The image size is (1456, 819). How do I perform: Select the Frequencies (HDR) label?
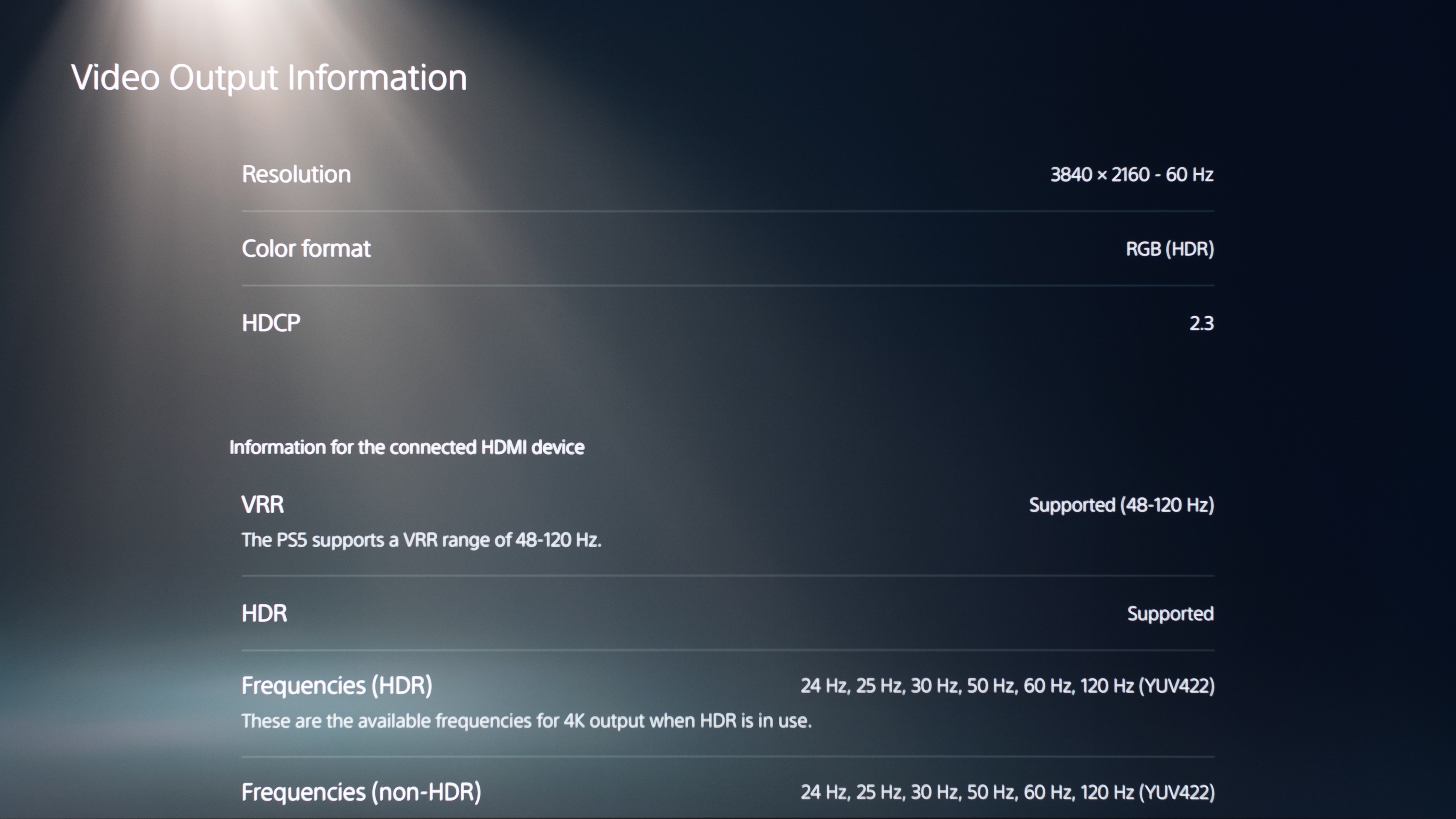[336, 686]
